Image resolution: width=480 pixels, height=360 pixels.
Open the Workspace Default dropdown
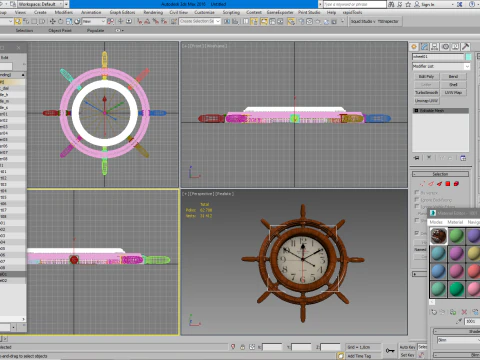(40, 4)
